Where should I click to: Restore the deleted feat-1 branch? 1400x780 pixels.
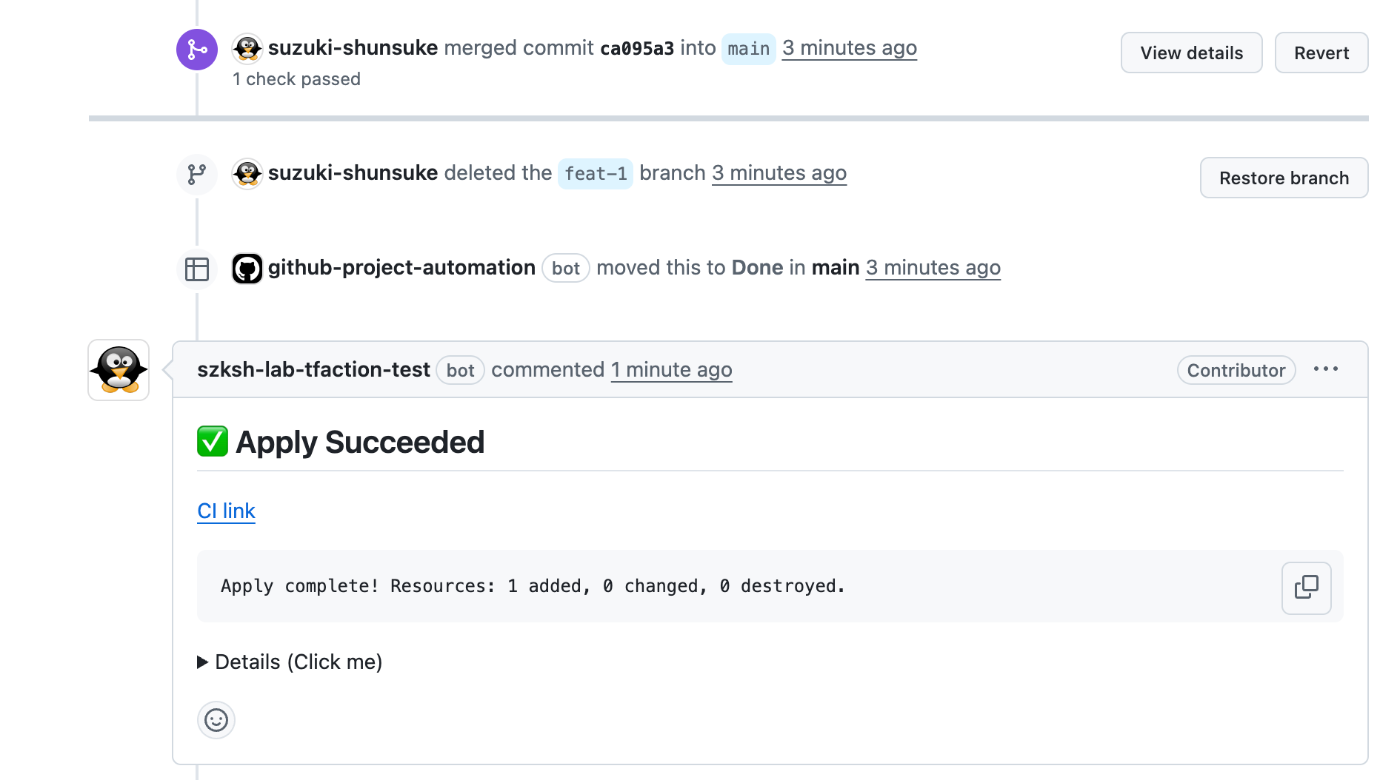coord(1284,178)
